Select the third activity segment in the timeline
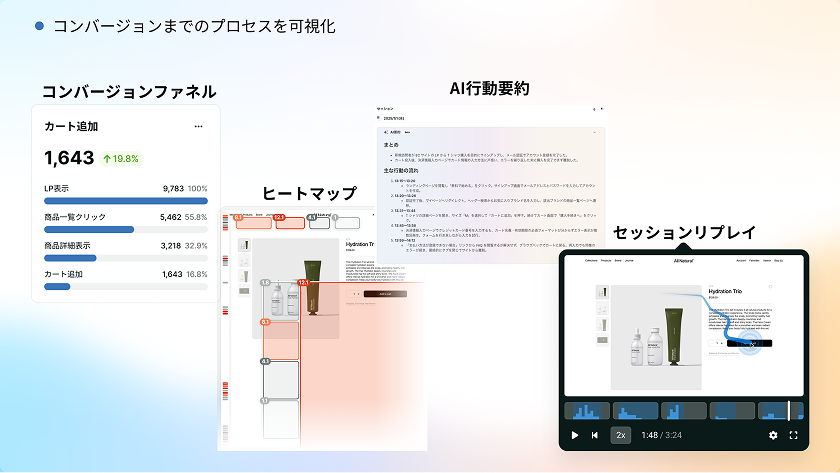This screenshot has height=473, width=840. (x=682, y=411)
